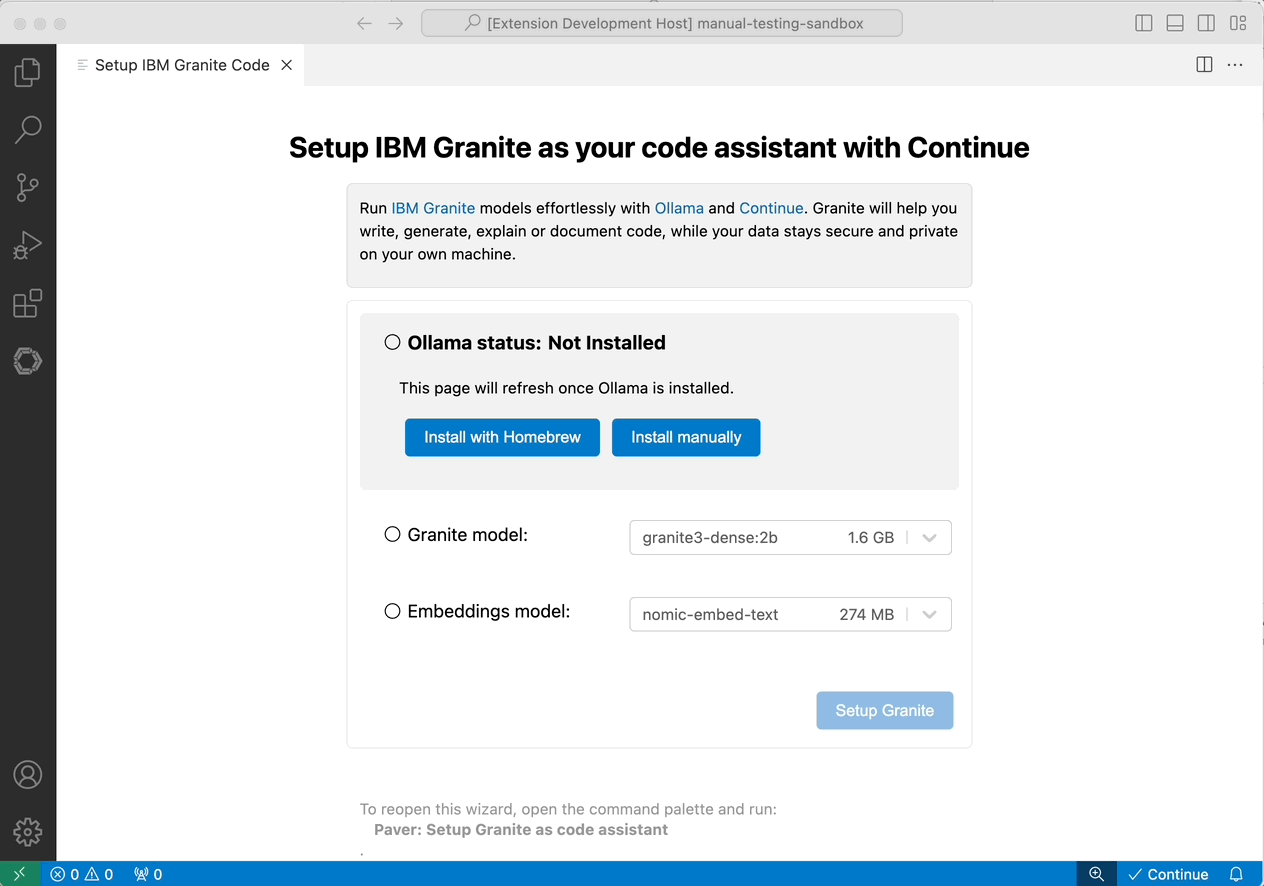Open Source Control view in activity bar
1264x886 pixels.
tap(28, 187)
